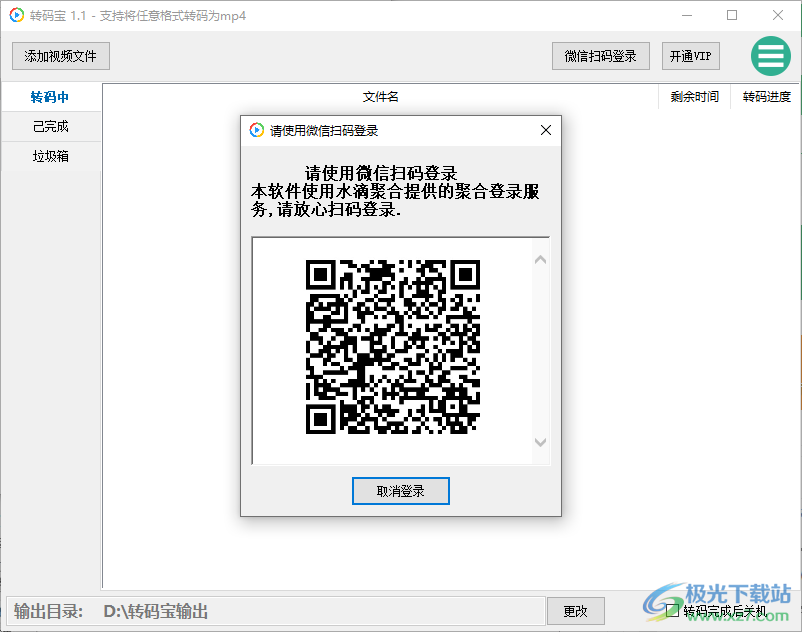
Task: Click the 剩余时间 column header
Action: (x=695, y=97)
